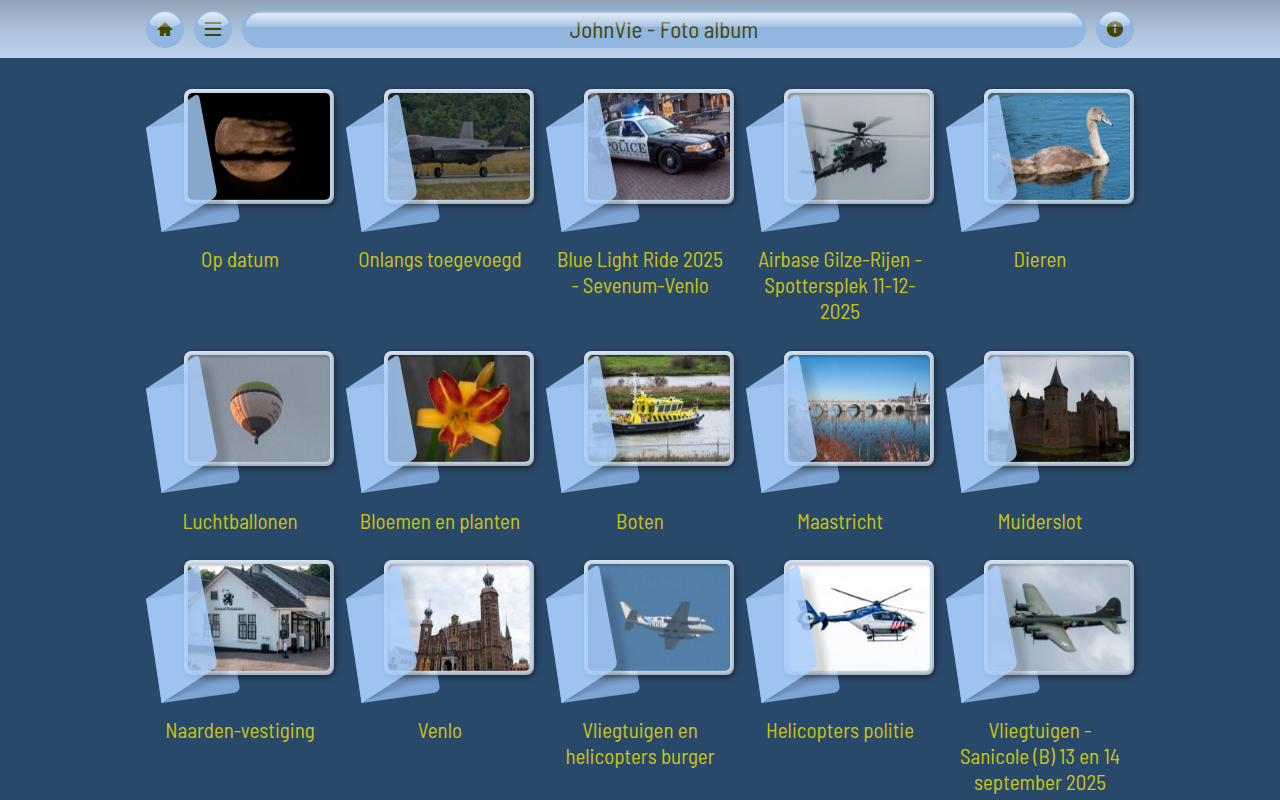Open 'Vliegtuigen en helicopters burger' label

click(x=640, y=744)
